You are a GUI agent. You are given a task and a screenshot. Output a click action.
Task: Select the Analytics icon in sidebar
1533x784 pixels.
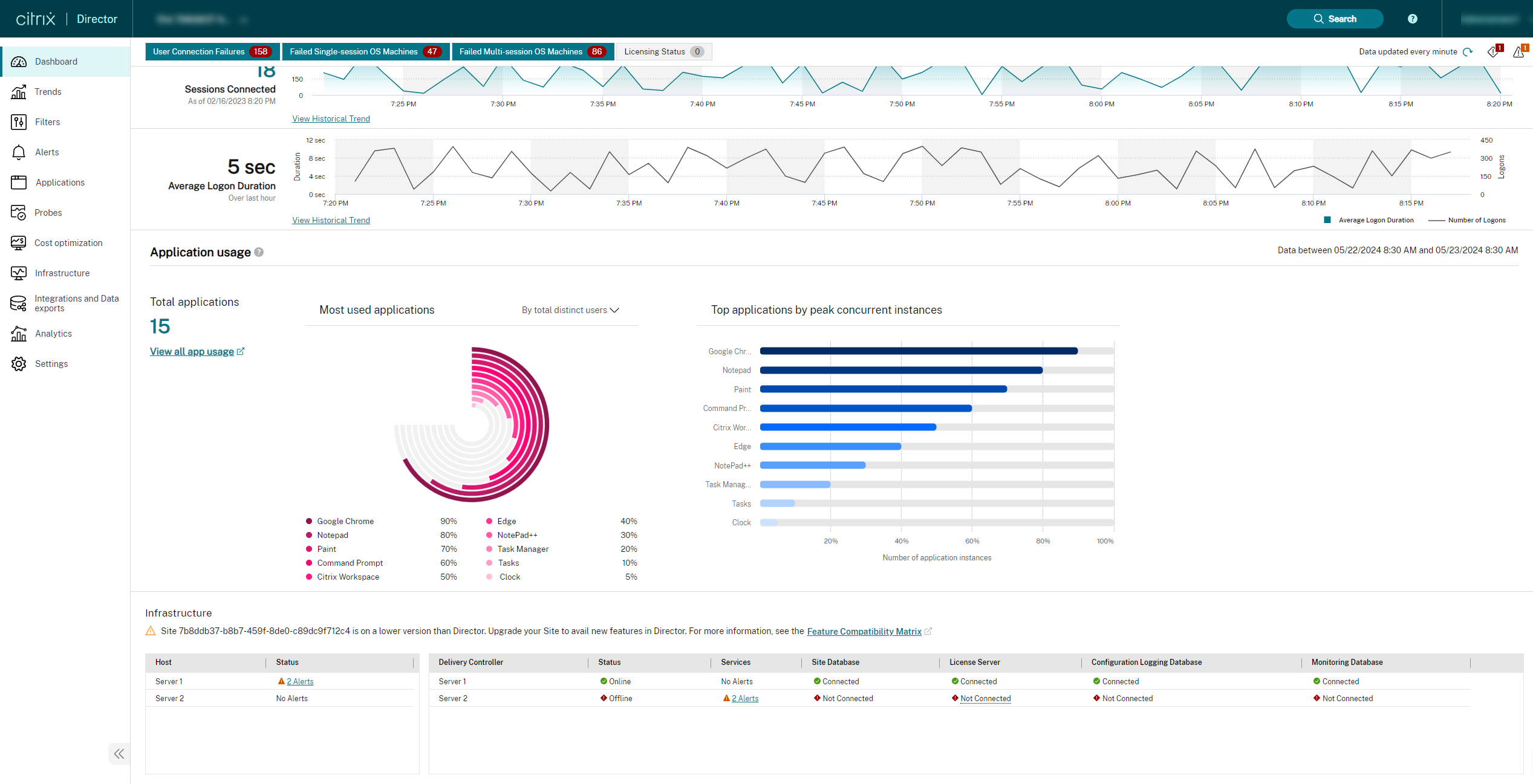click(18, 332)
